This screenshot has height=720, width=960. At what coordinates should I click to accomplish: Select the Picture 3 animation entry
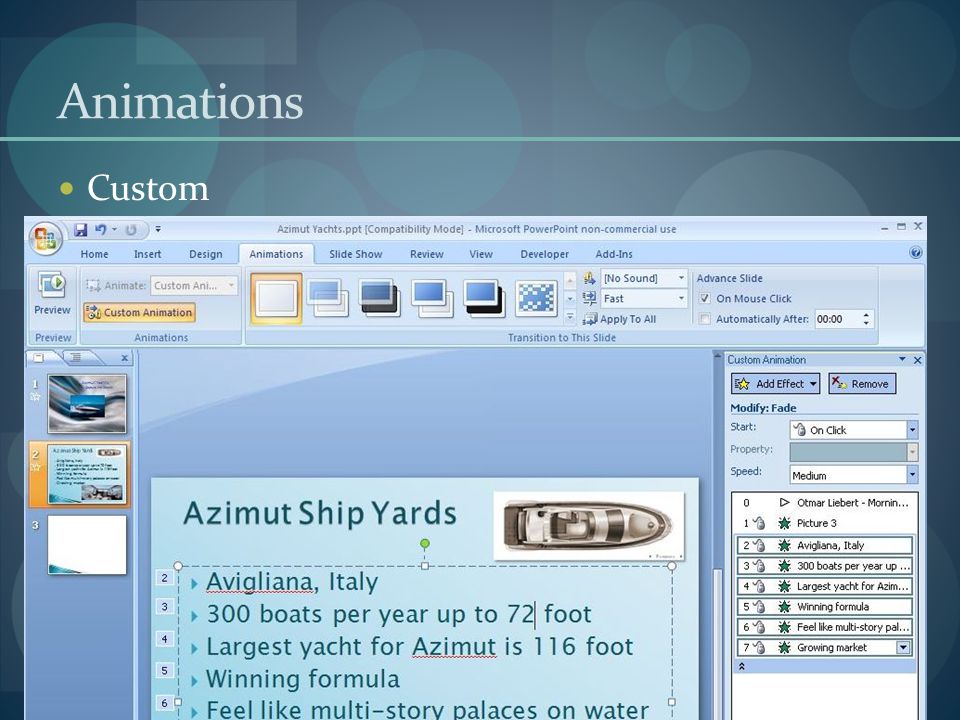pos(825,523)
